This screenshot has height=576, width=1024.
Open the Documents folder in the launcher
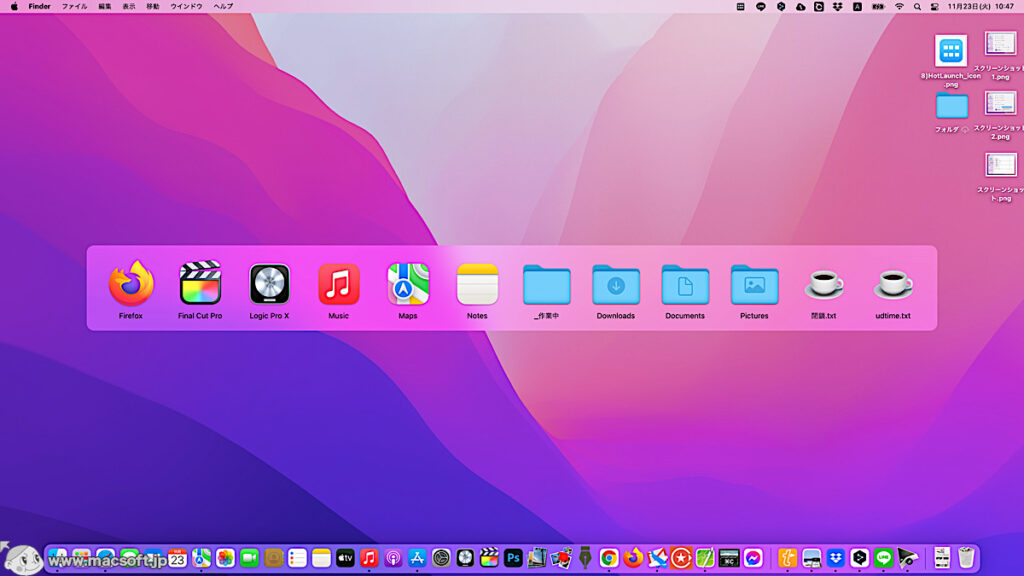coord(685,285)
